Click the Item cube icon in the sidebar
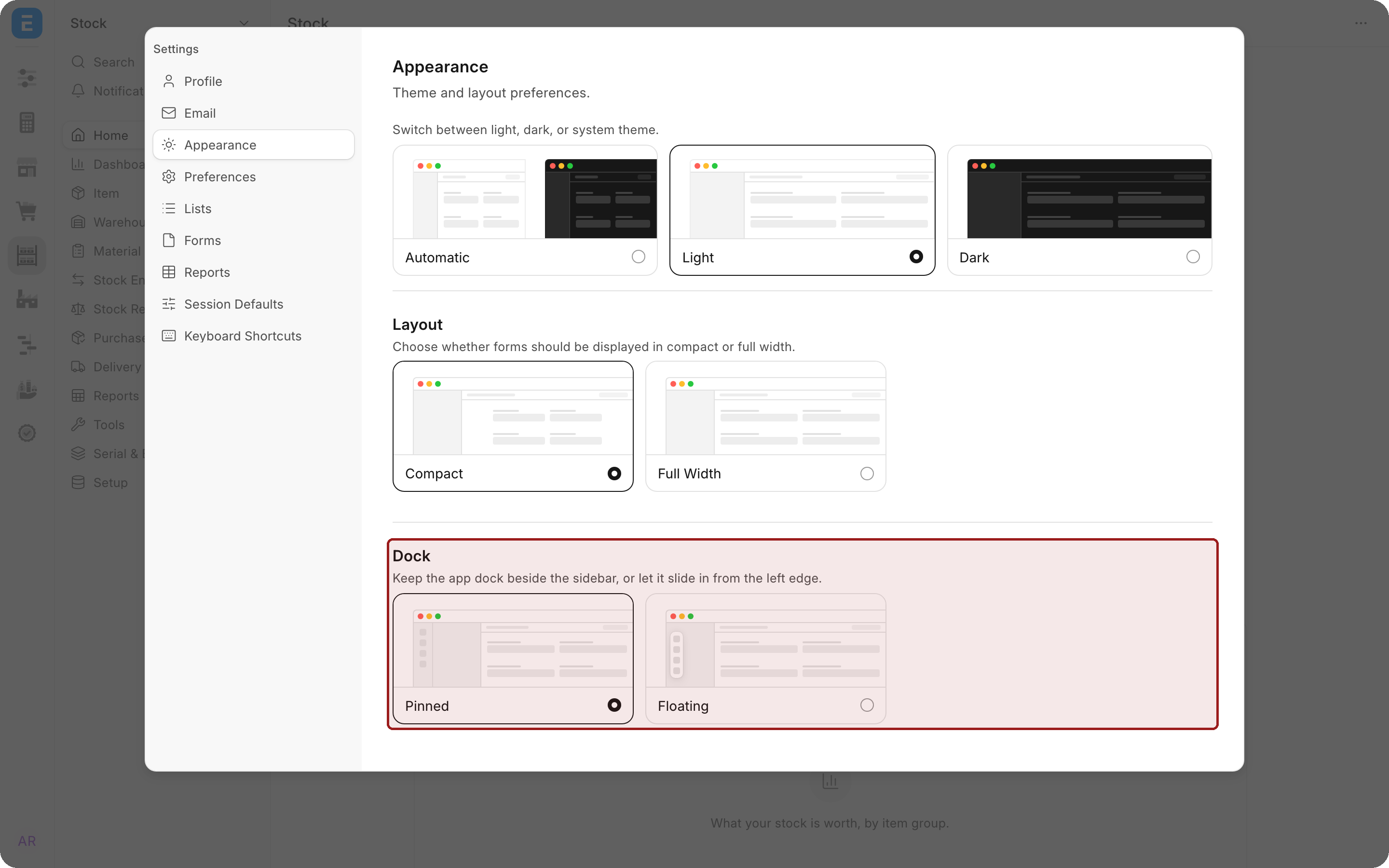1389x868 pixels. (78, 193)
